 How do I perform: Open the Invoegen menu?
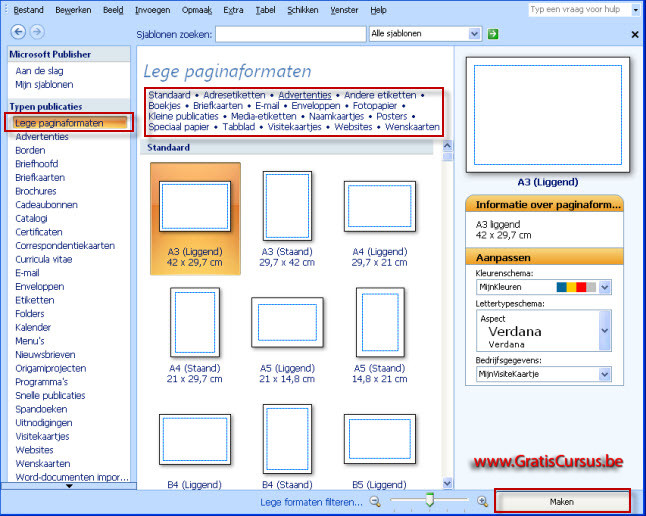(152, 10)
